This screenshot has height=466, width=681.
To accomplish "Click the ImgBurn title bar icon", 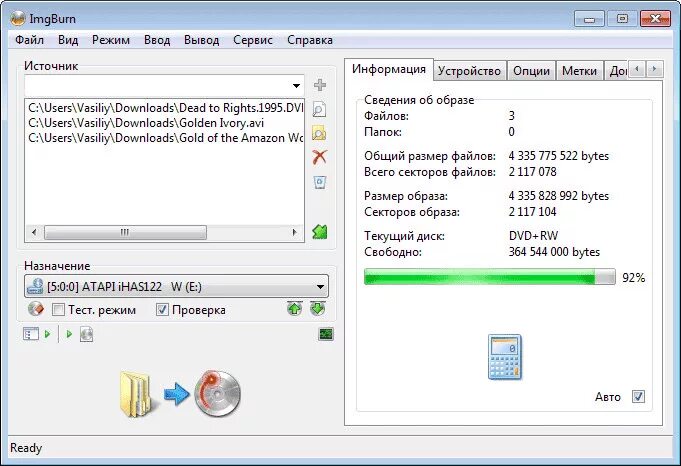I will tap(18, 18).
